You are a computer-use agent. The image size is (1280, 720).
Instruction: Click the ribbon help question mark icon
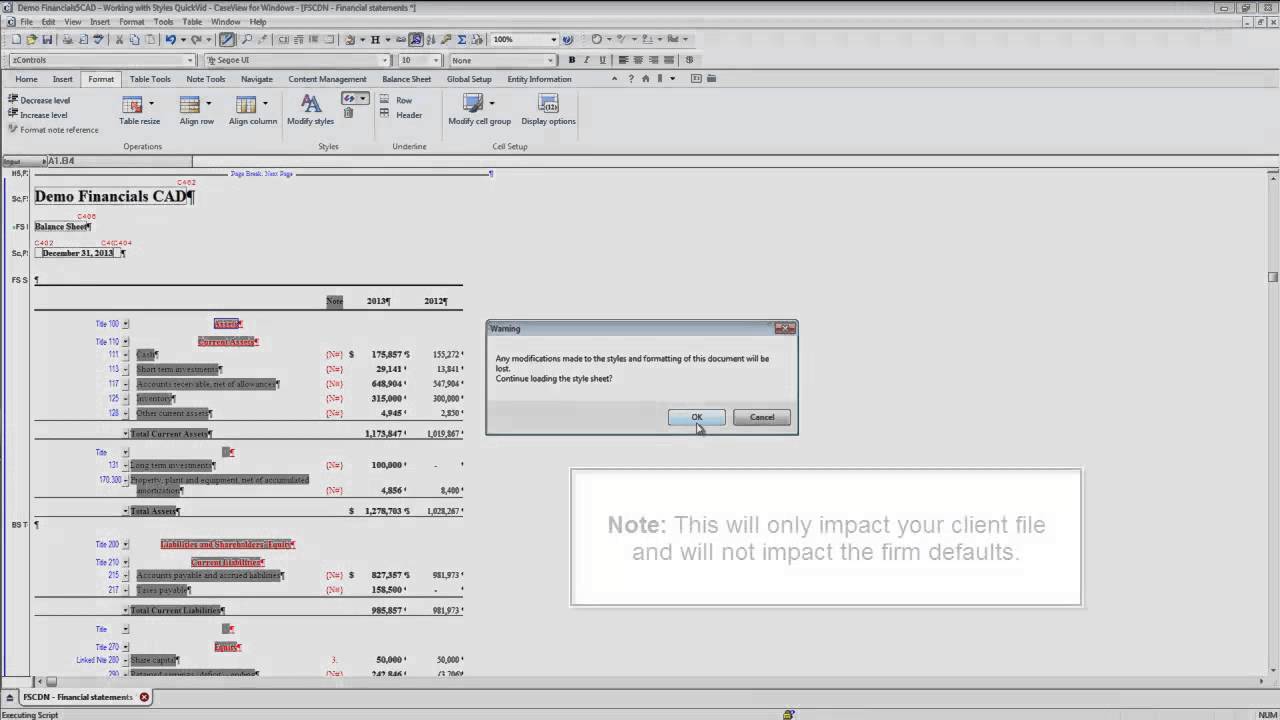(x=633, y=79)
